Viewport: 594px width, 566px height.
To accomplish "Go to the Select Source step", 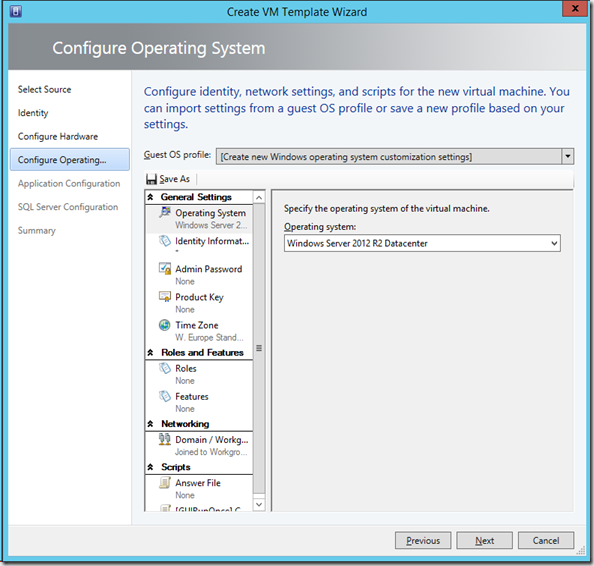I will 44,89.
